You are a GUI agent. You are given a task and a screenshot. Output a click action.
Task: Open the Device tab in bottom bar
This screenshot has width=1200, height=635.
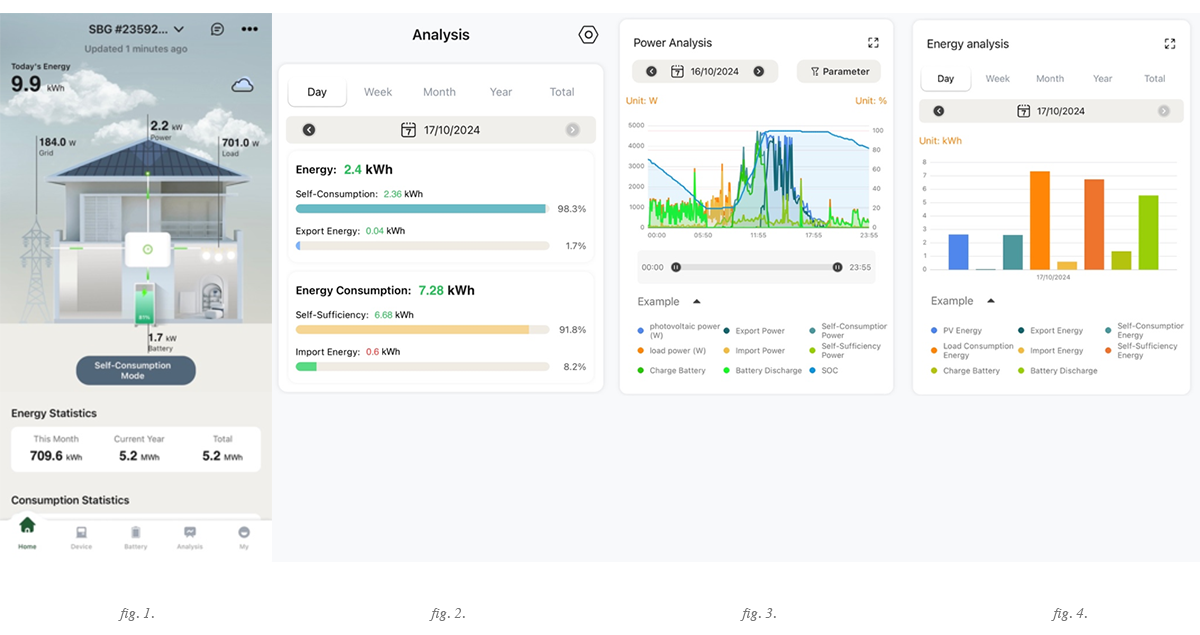[x=81, y=537]
